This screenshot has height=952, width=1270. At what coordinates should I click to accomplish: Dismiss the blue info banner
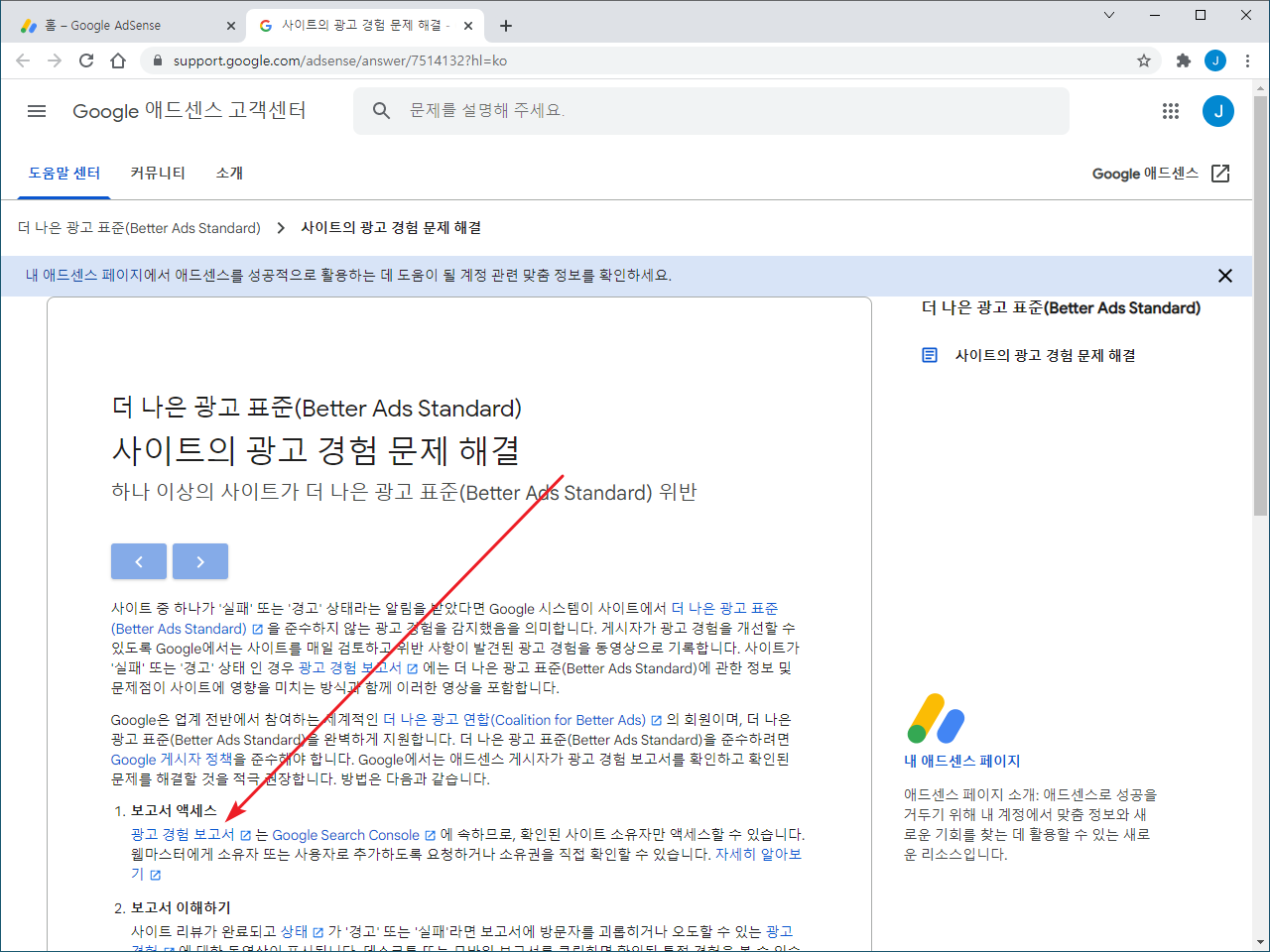point(1225,276)
